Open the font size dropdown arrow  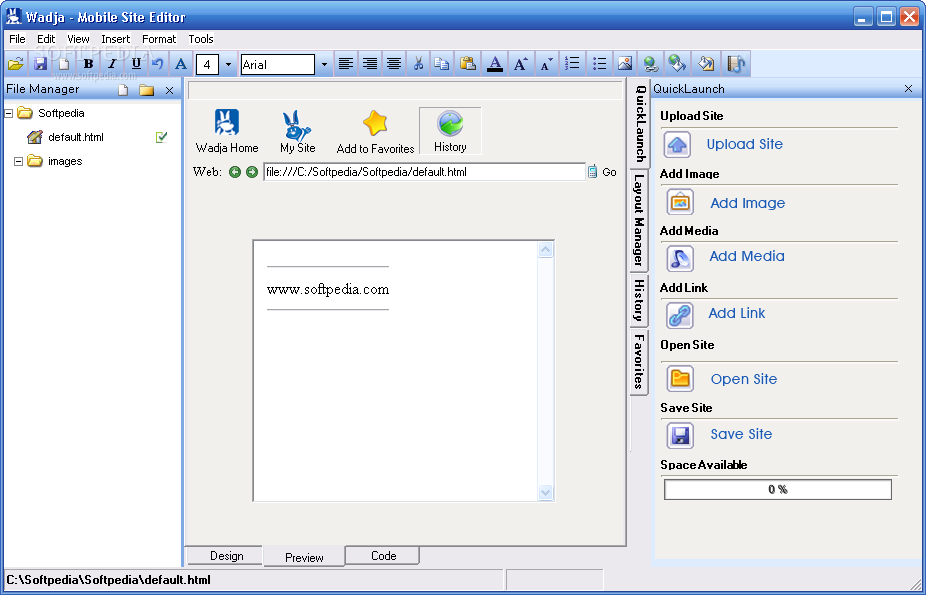tap(229, 64)
